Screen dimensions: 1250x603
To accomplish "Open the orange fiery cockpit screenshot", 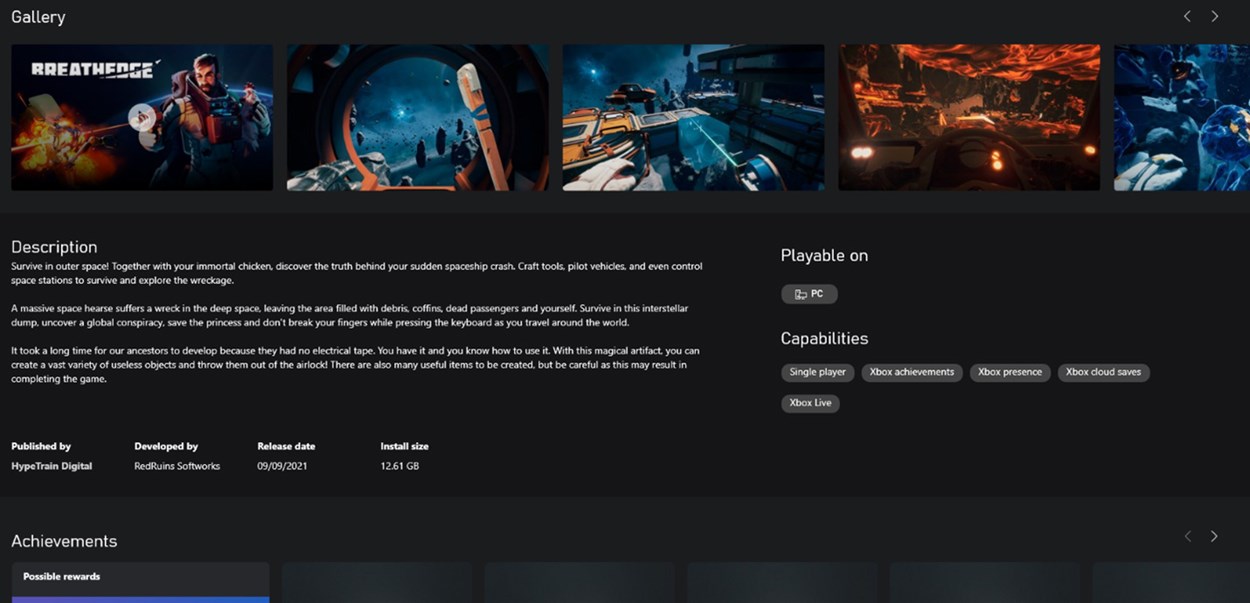I will click(969, 117).
